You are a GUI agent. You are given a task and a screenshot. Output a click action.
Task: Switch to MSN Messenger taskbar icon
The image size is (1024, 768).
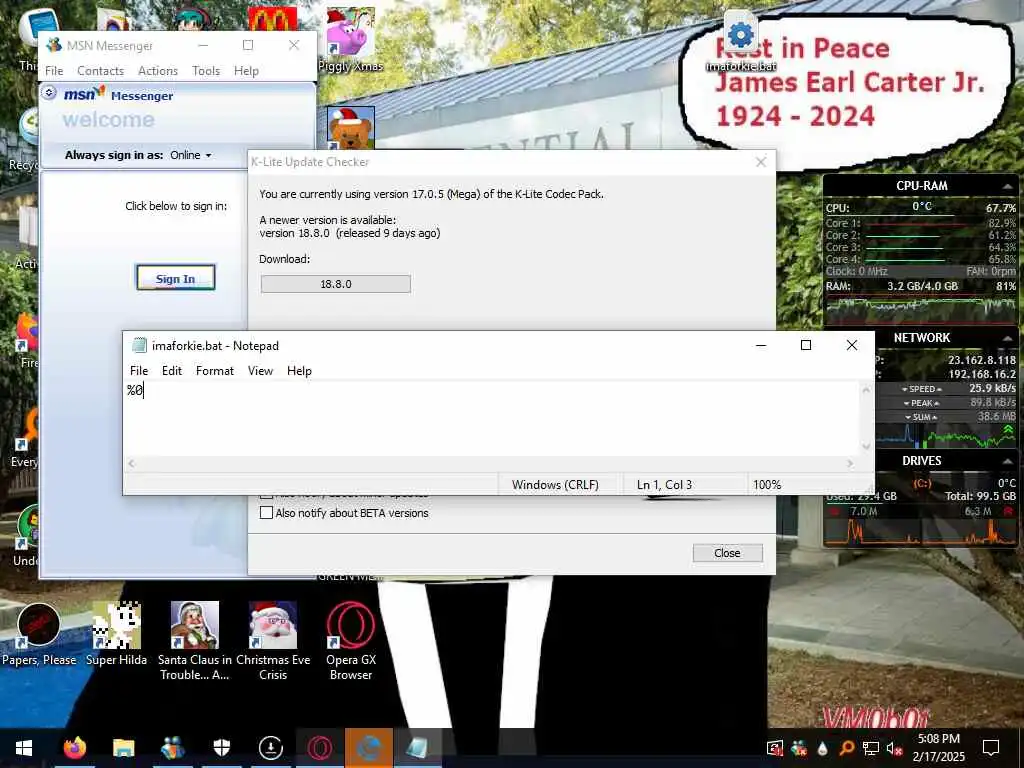click(172, 748)
